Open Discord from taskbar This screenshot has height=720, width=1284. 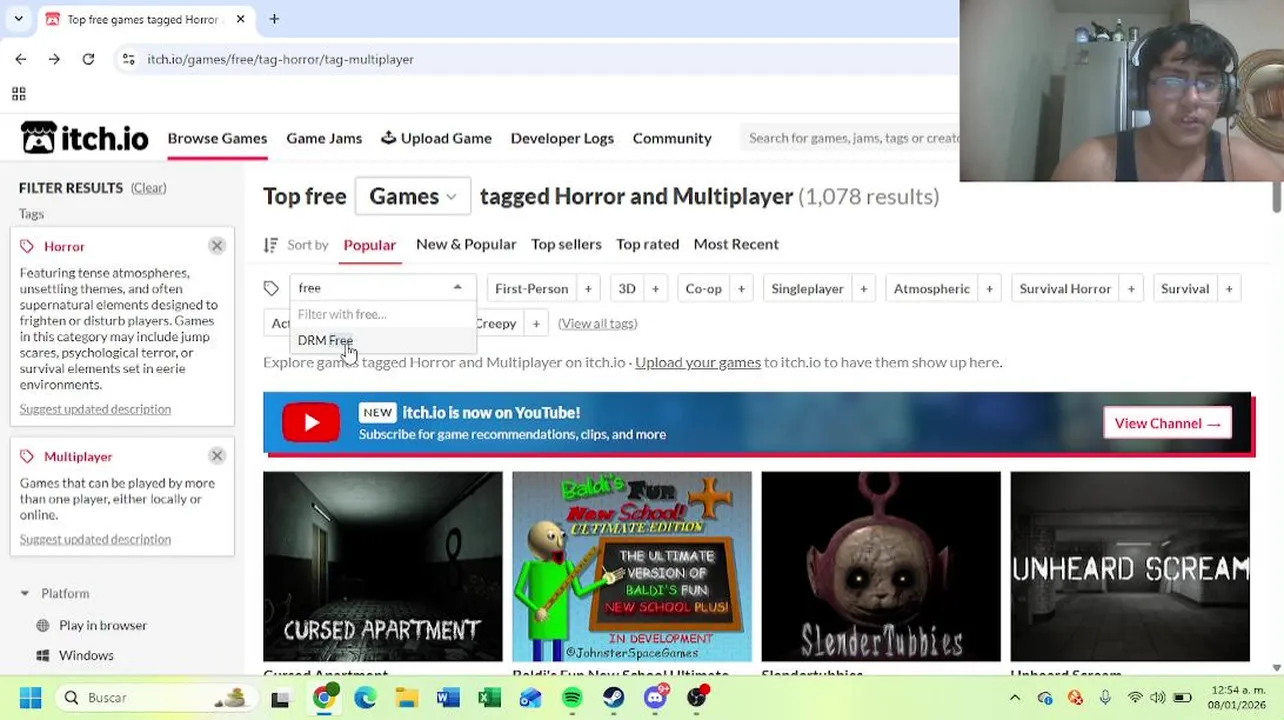click(x=656, y=697)
